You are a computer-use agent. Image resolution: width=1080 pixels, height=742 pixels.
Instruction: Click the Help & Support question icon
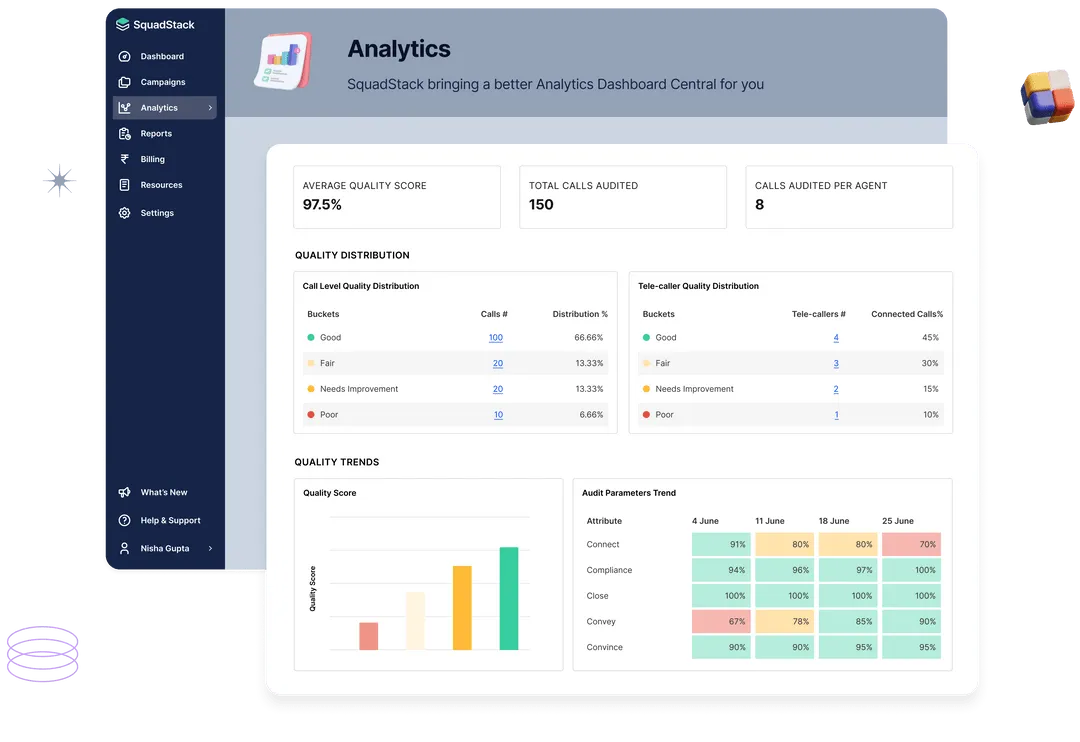pyautogui.click(x=125, y=520)
